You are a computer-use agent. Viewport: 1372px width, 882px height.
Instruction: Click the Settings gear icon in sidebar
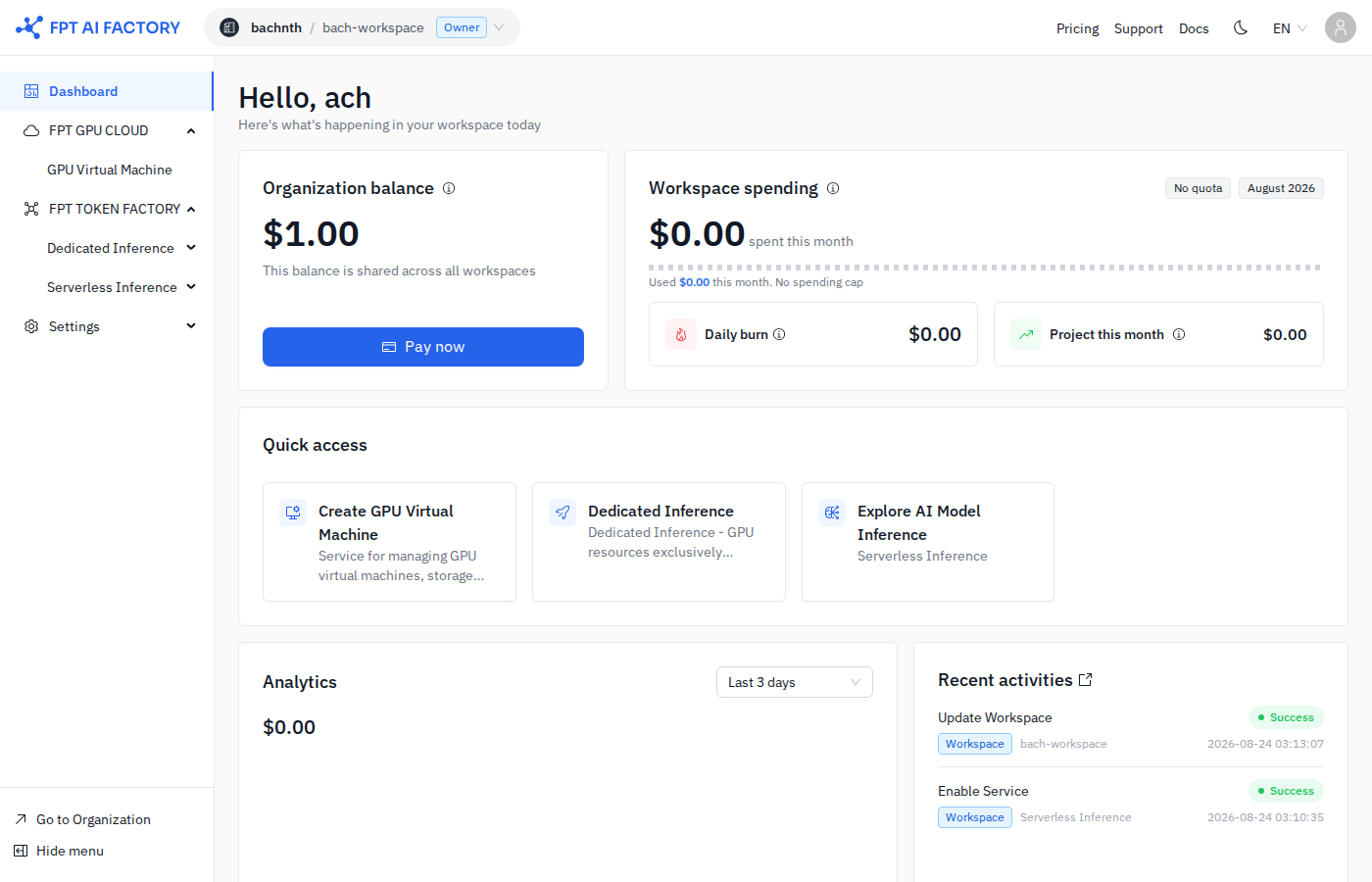(x=31, y=326)
